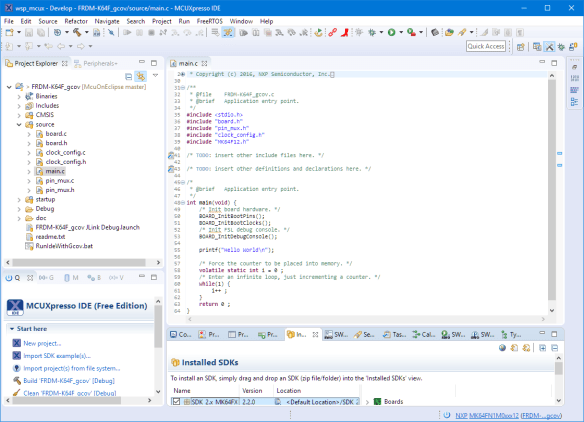Viewport: 584px width, 422px height.
Task: Click the highlighted instruction stepping mode icon
Action: pos(228,32)
